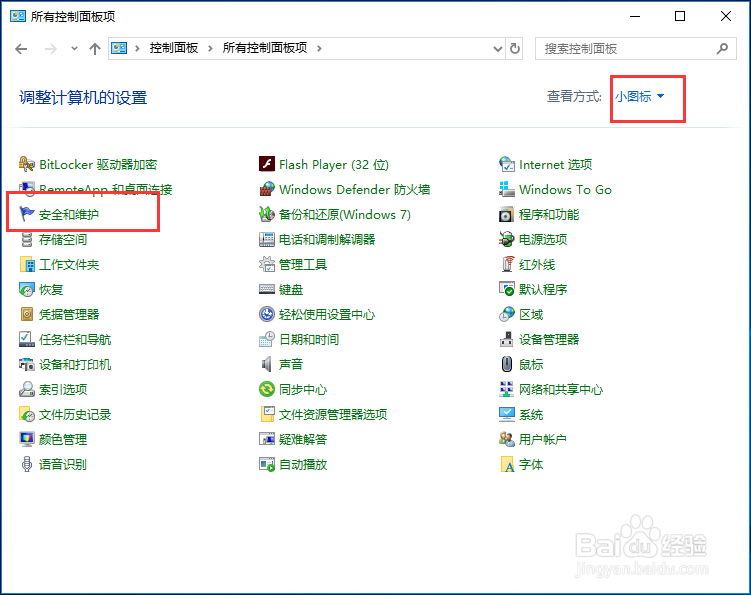Open recent locations dropdown arrow
This screenshot has height=595, width=751.
tap(74, 48)
